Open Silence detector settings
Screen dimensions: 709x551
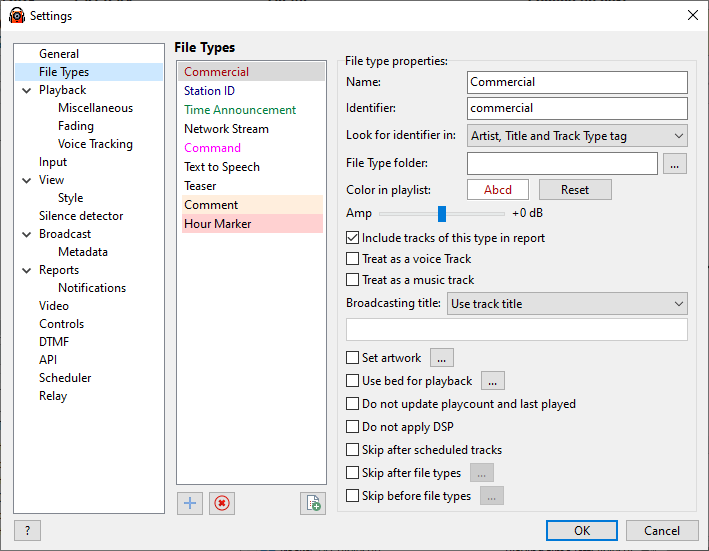pyautogui.click(x=81, y=216)
